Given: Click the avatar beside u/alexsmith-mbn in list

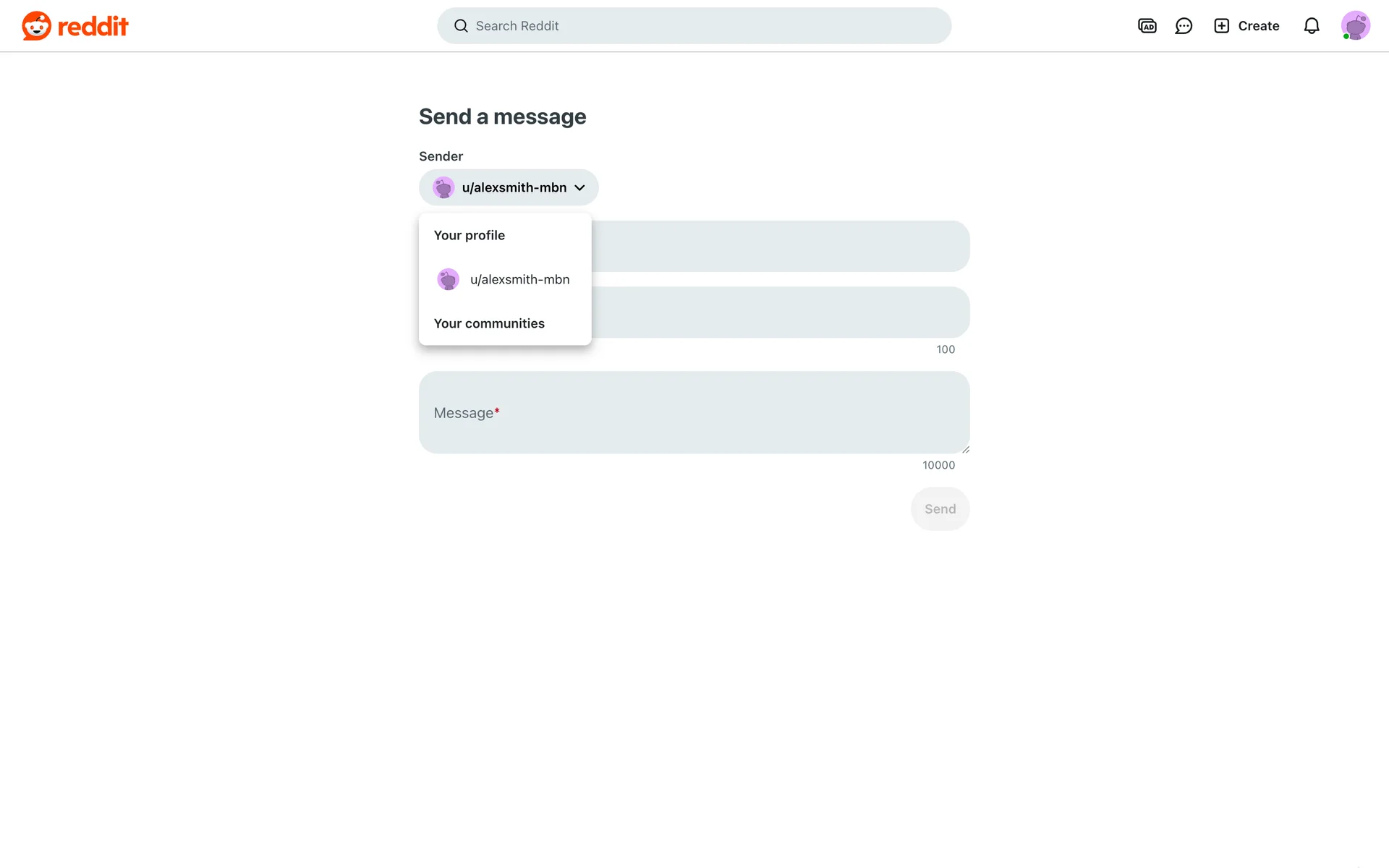Looking at the screenshot, I should tap(448, 279).
